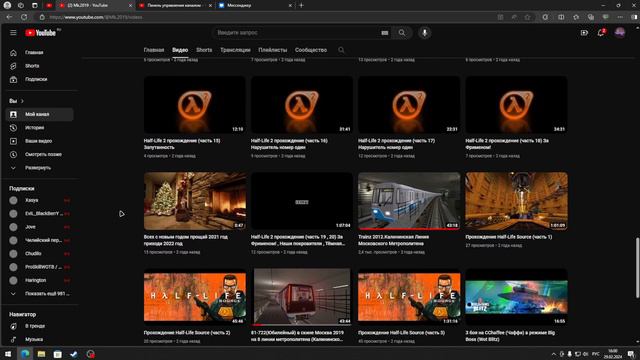Open История in the sidebar
Screen dimensions: 640x360
[x=39, y=128]
